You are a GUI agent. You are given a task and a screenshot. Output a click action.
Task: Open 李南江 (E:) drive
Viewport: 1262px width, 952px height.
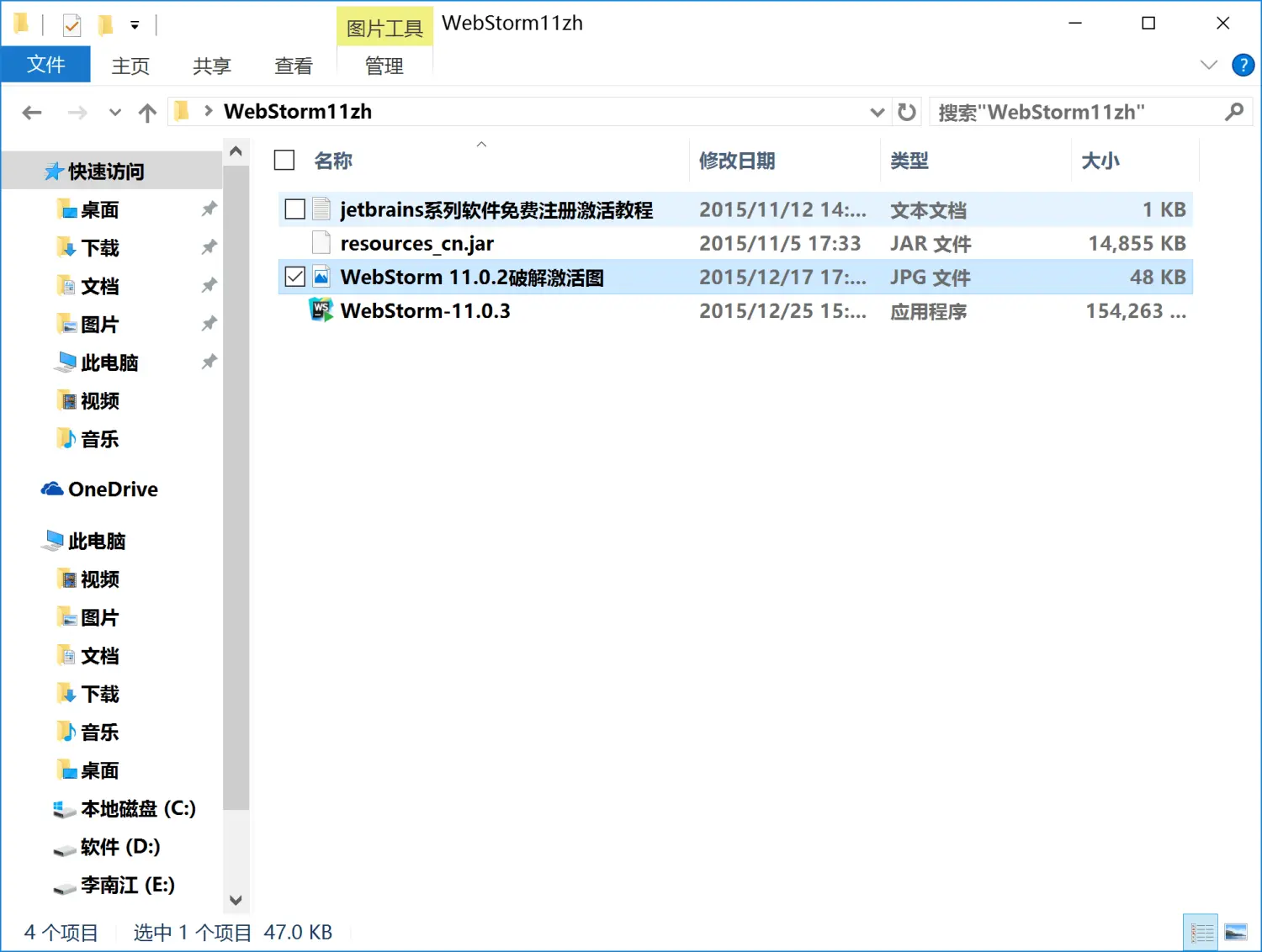pos(128,885)
